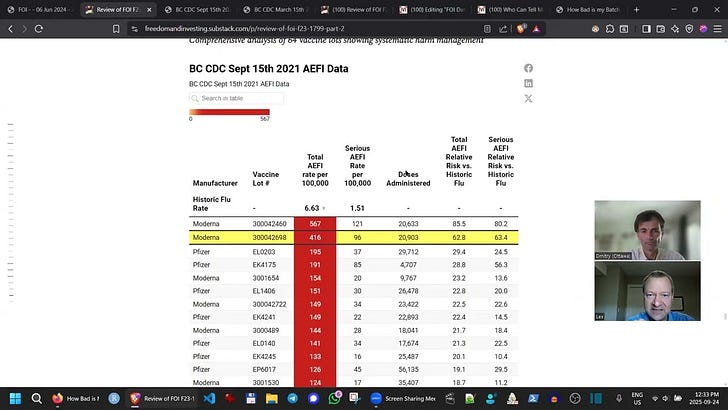Image resolution: width=728 pixels, height=410 pixels.
Task: Click lot number EK4175
Action: 264,265
